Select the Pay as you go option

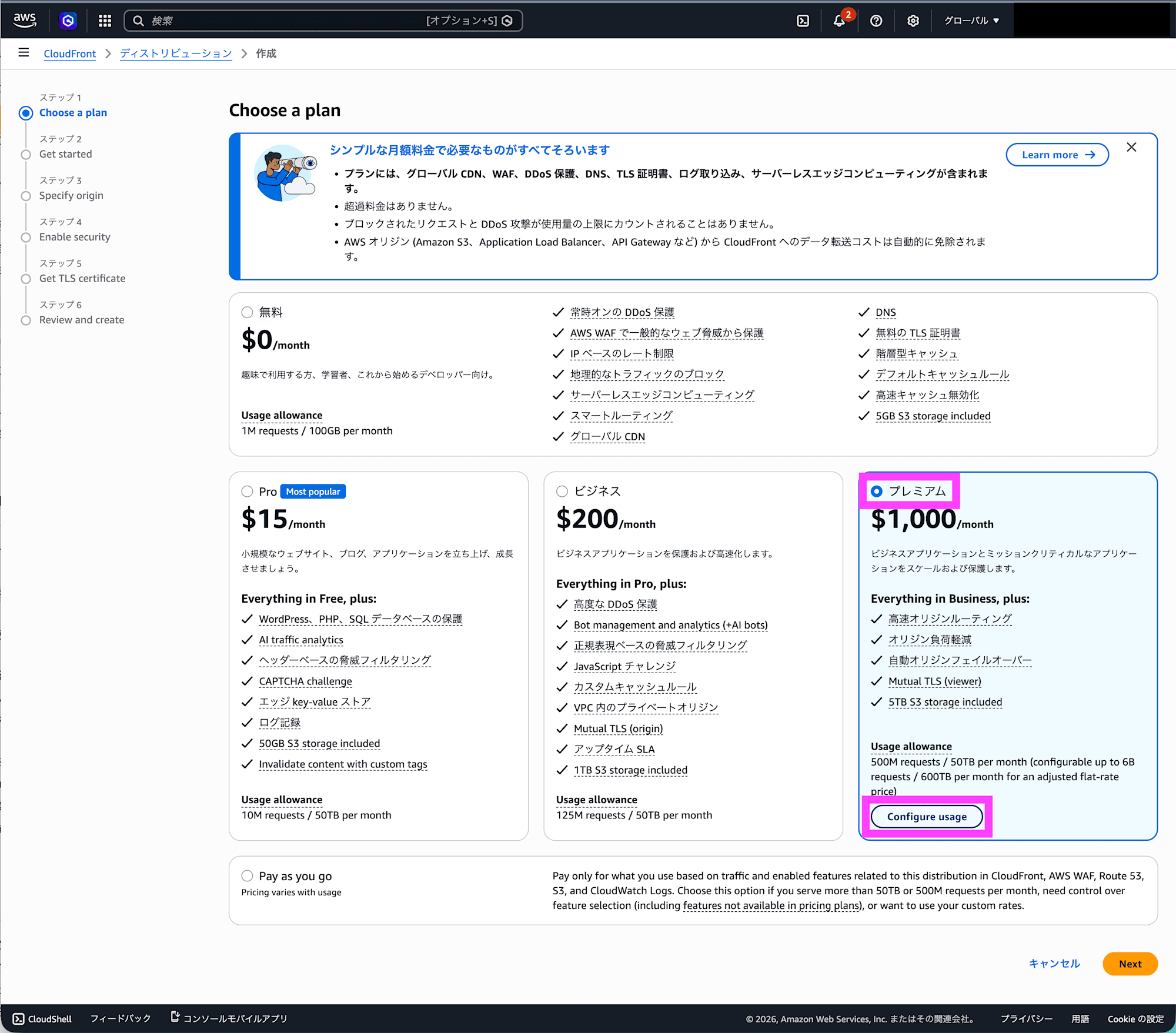pos(247,876)
